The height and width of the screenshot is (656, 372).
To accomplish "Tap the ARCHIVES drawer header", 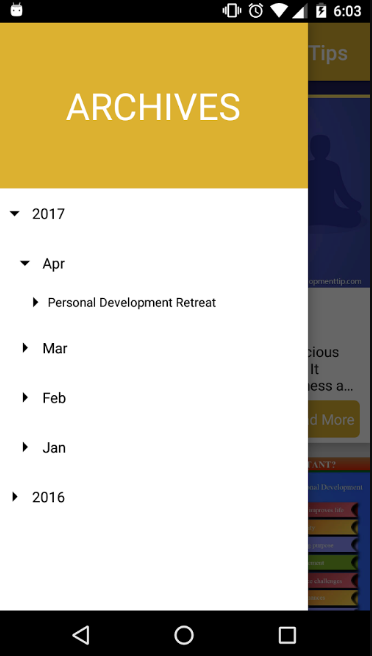I will pyautogui.click(x=154, y=105).
